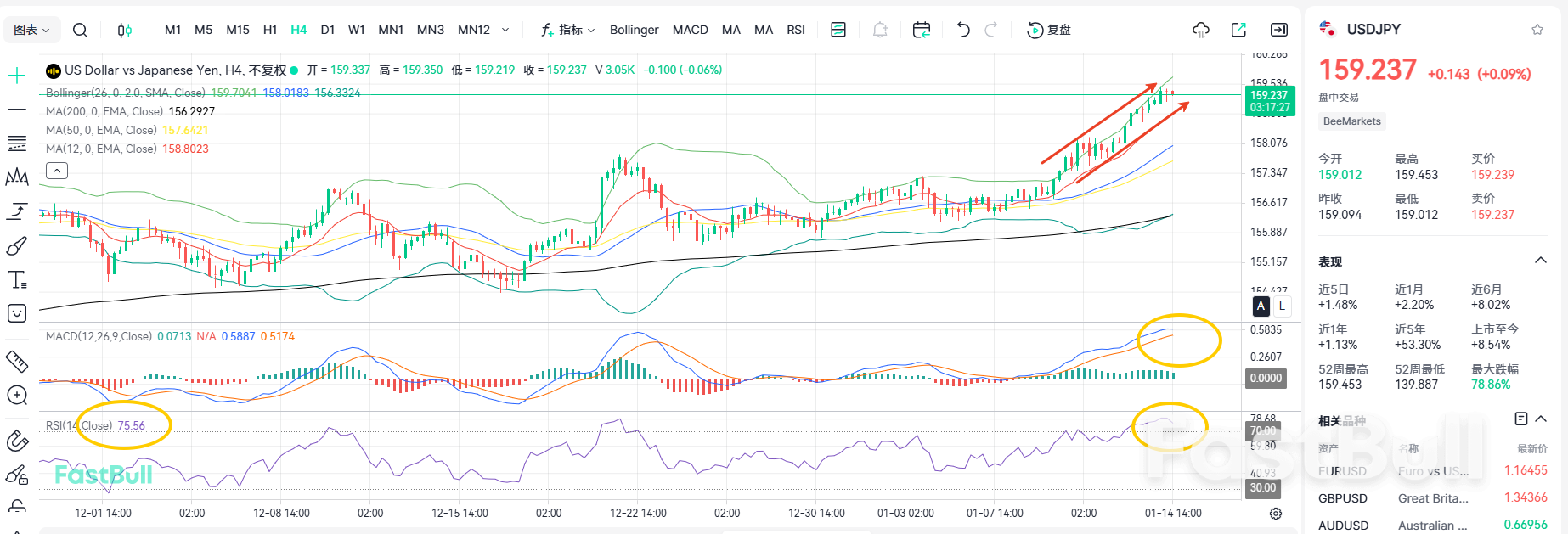Switch to the M15 timeframe
The image size is (1568, 534).
pos(238,30)
